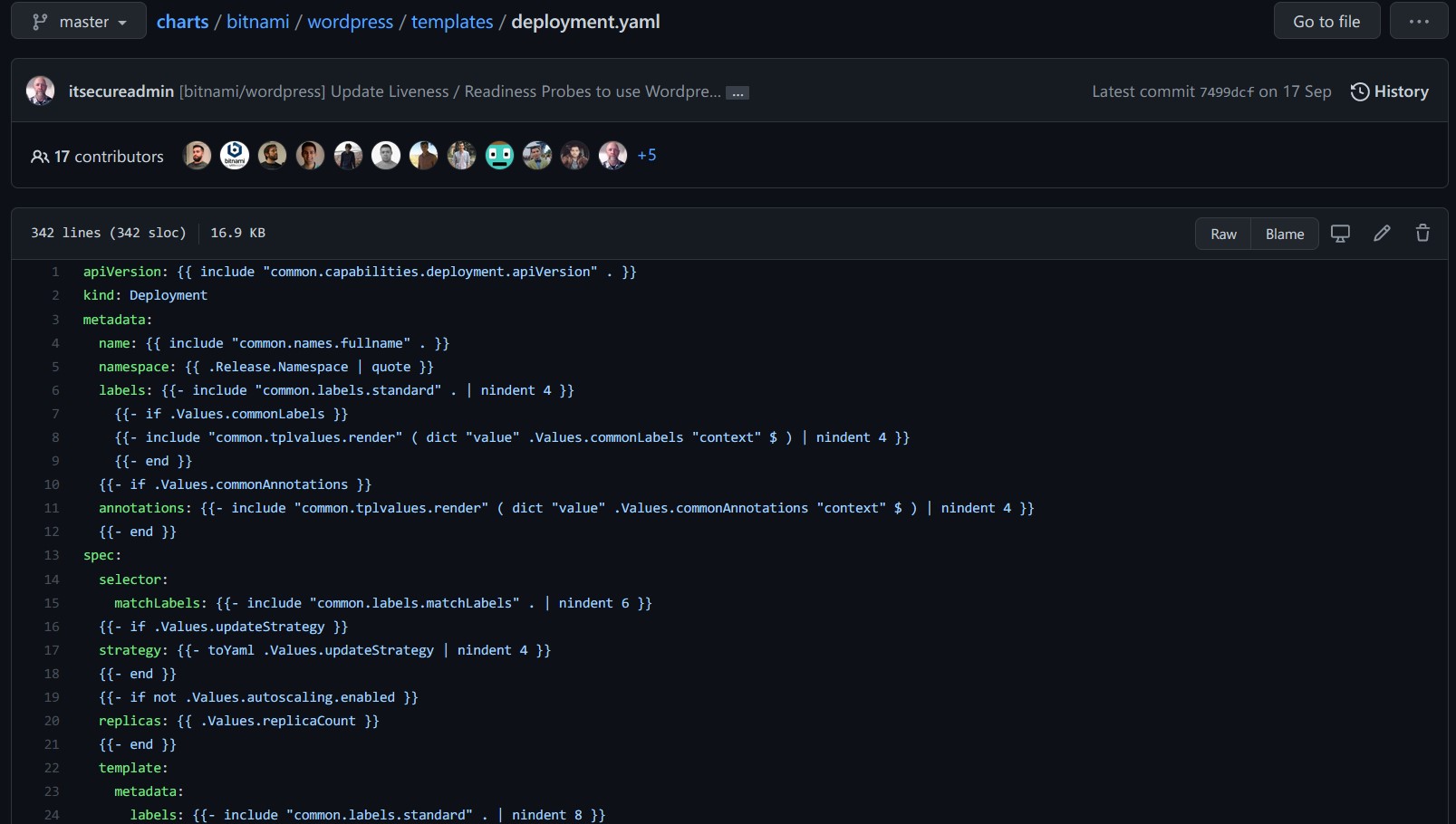Expand the full commit message ellipsis
This screenshot has height=824, width=1456.
tap(738, 93)
